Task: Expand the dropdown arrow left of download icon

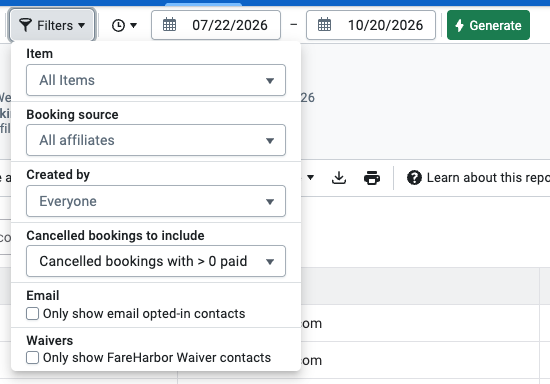Action: 310,177
